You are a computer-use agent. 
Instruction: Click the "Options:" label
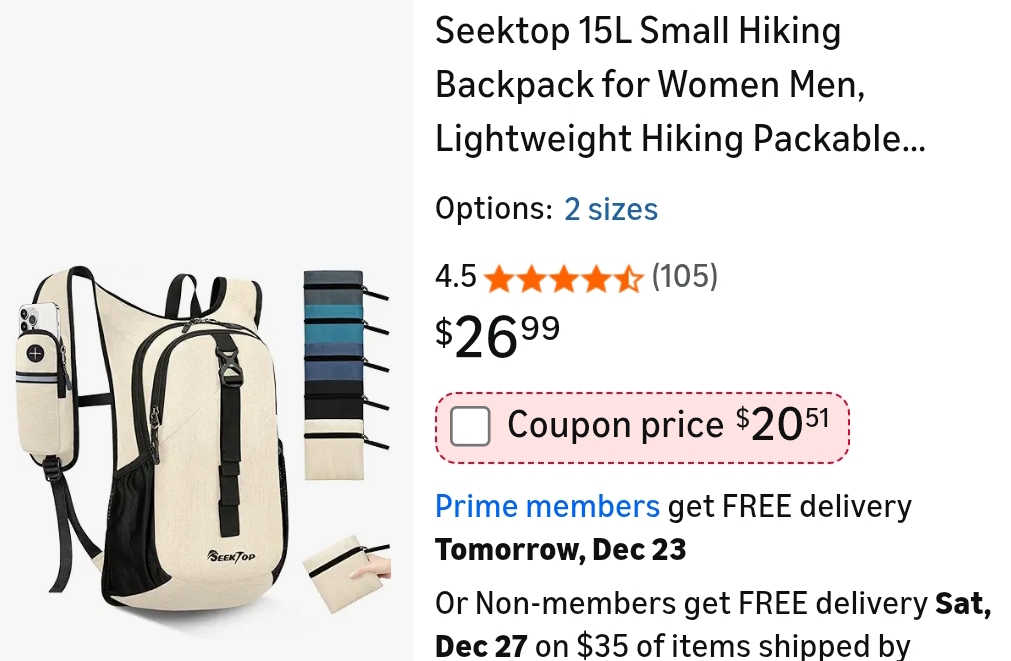tap(493, 210)
